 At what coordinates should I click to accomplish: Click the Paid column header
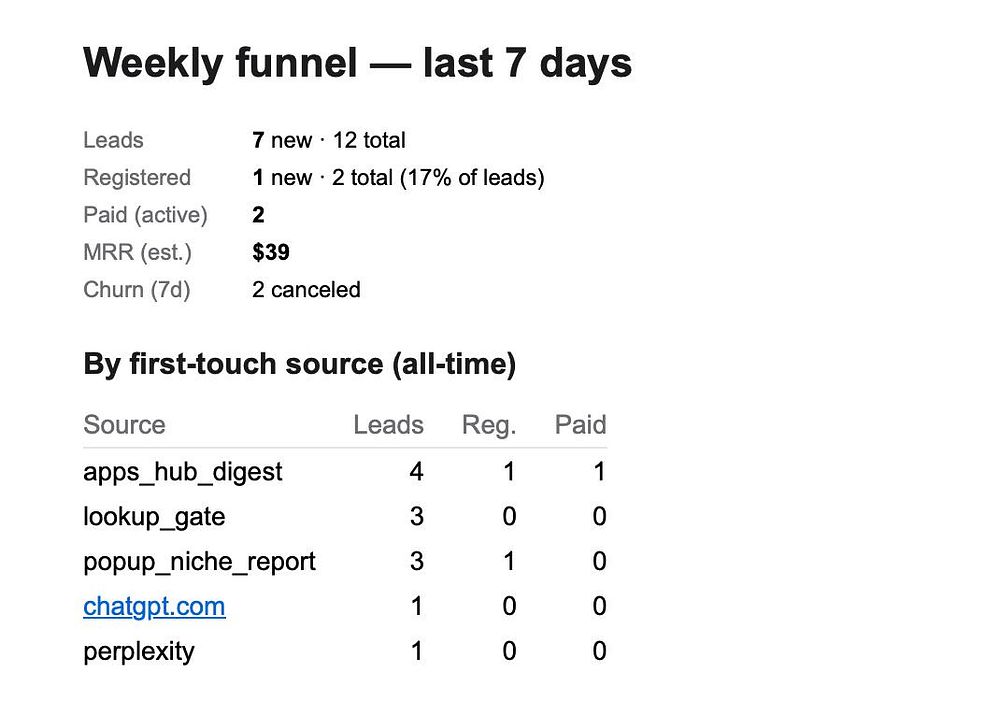(x=580, y=425)
